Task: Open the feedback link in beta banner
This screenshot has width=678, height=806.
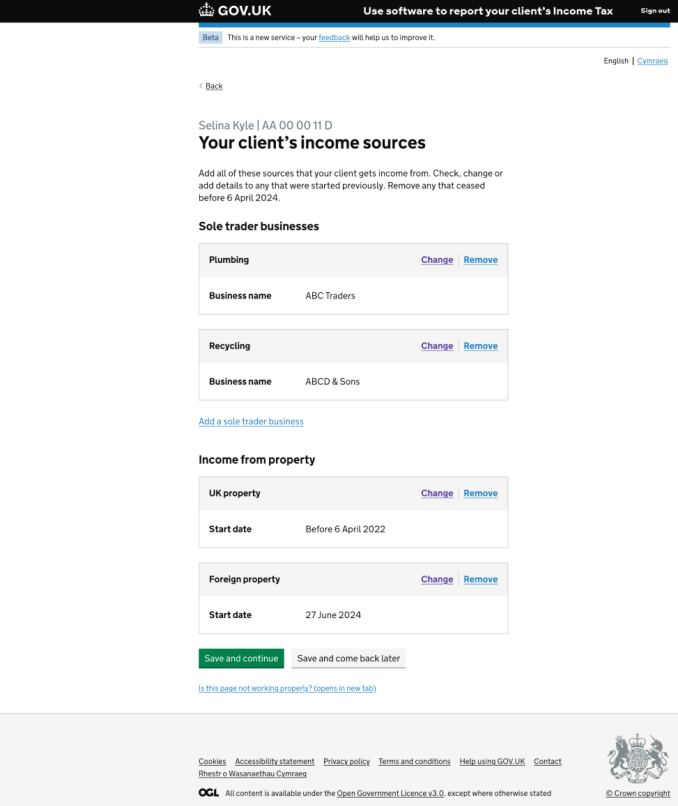Action: click(x=334, y=37)
